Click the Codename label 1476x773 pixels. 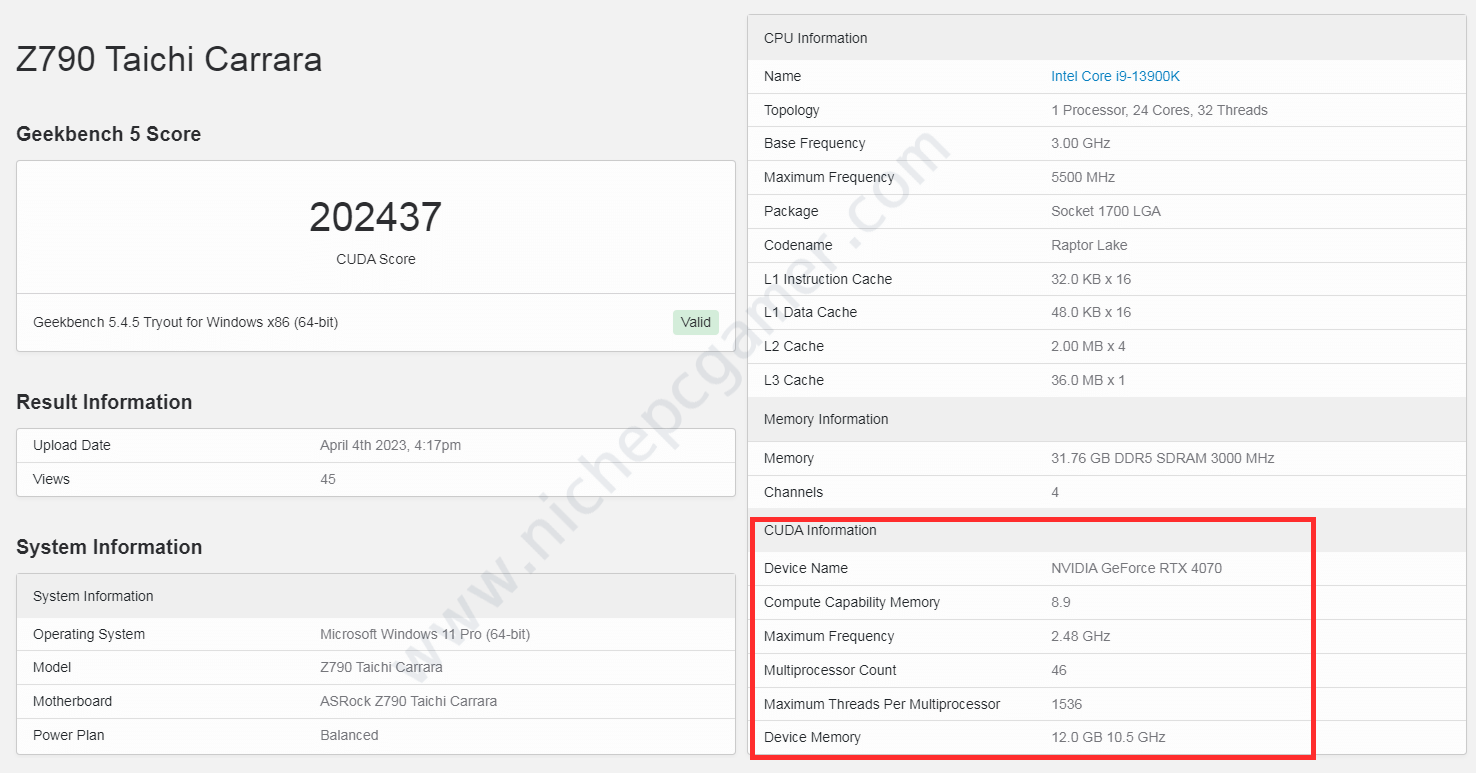798,245
